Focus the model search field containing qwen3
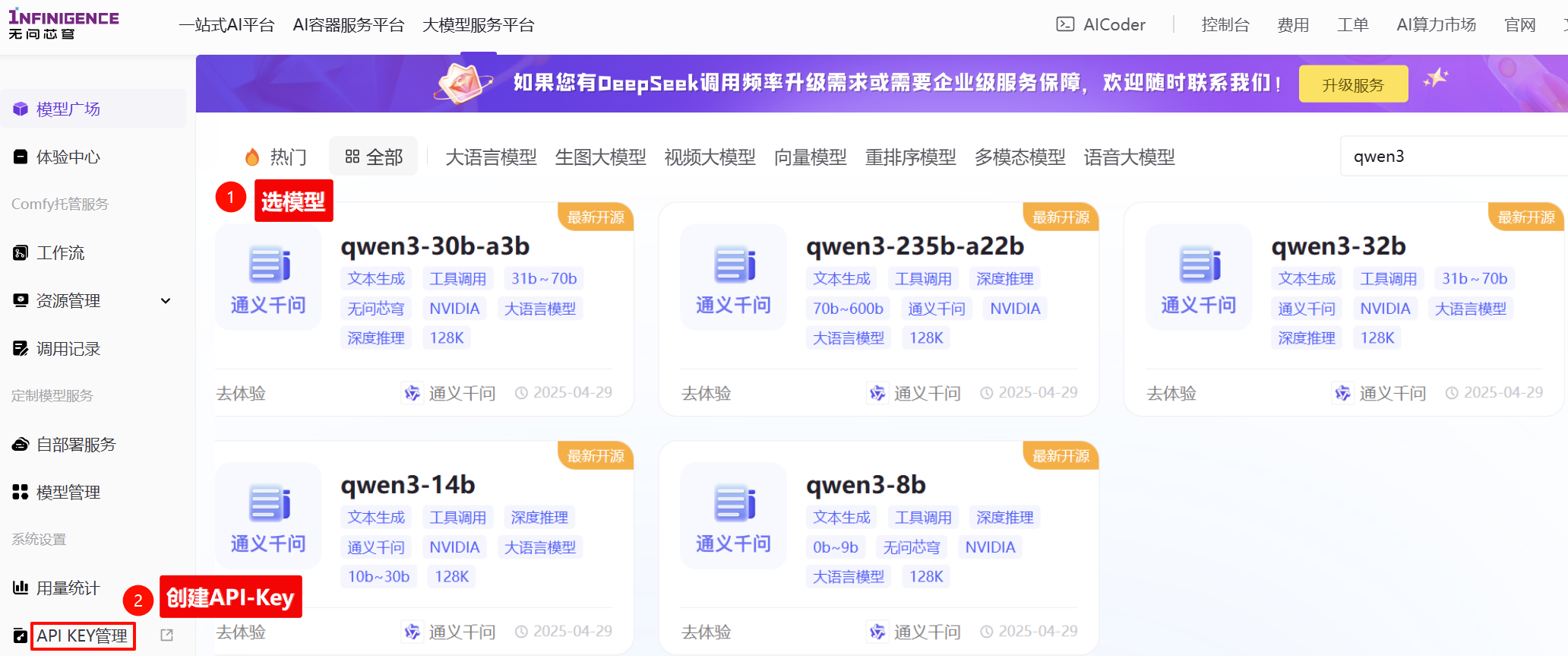 pos(1454,157)
